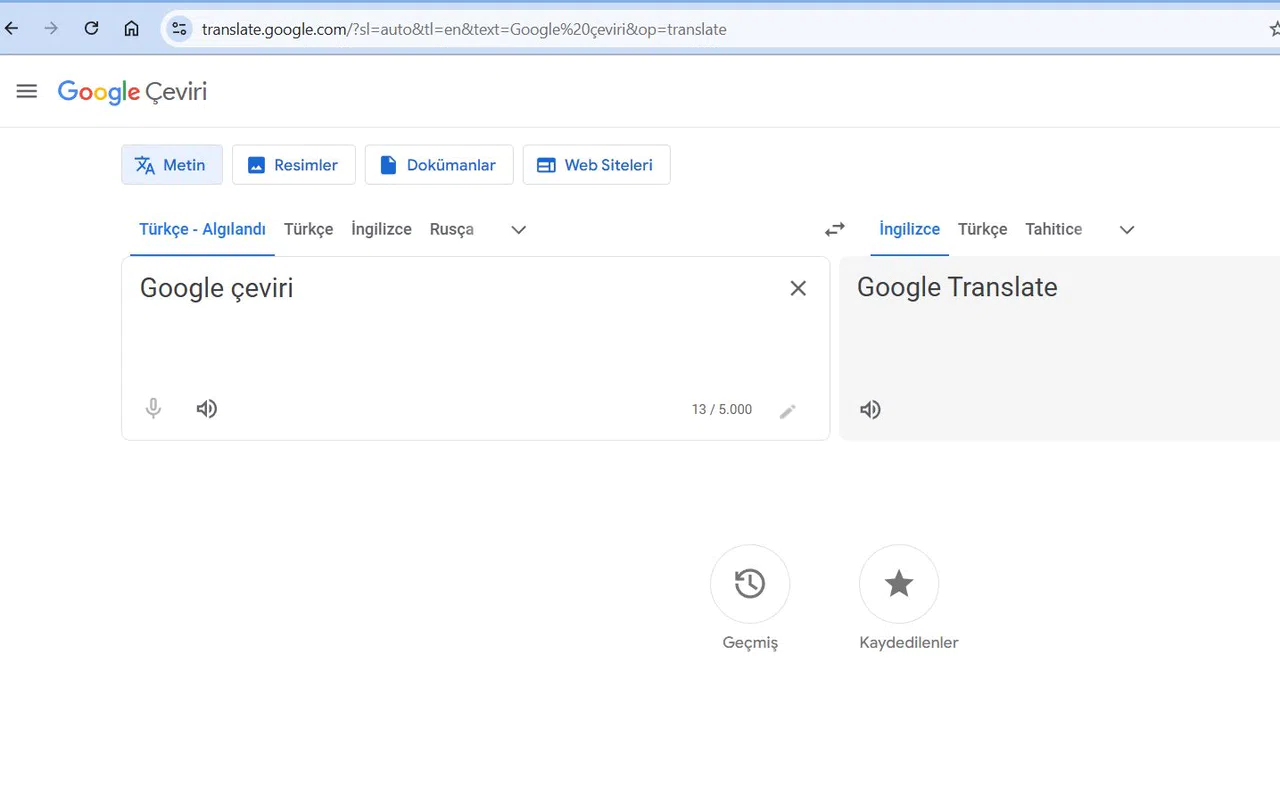Expand target language list chevron

click(1127, 229)
